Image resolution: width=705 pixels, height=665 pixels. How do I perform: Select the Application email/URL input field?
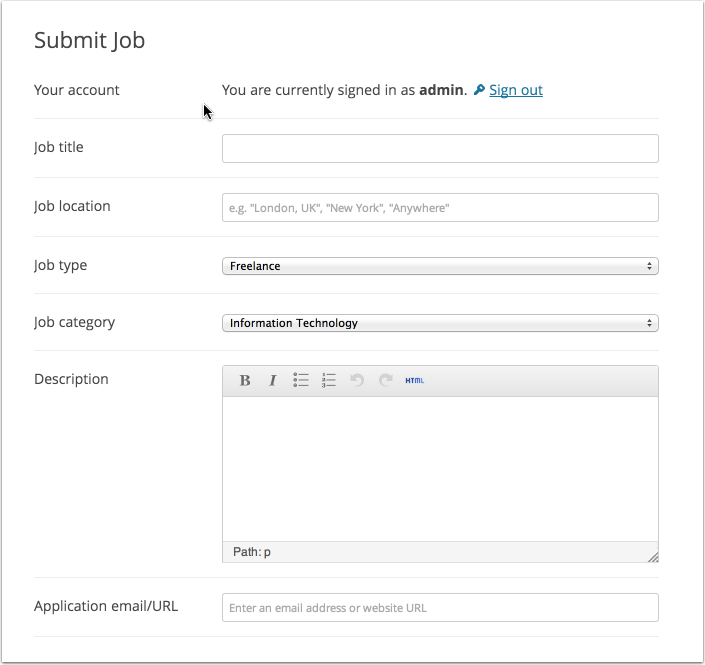pos(440,607)
